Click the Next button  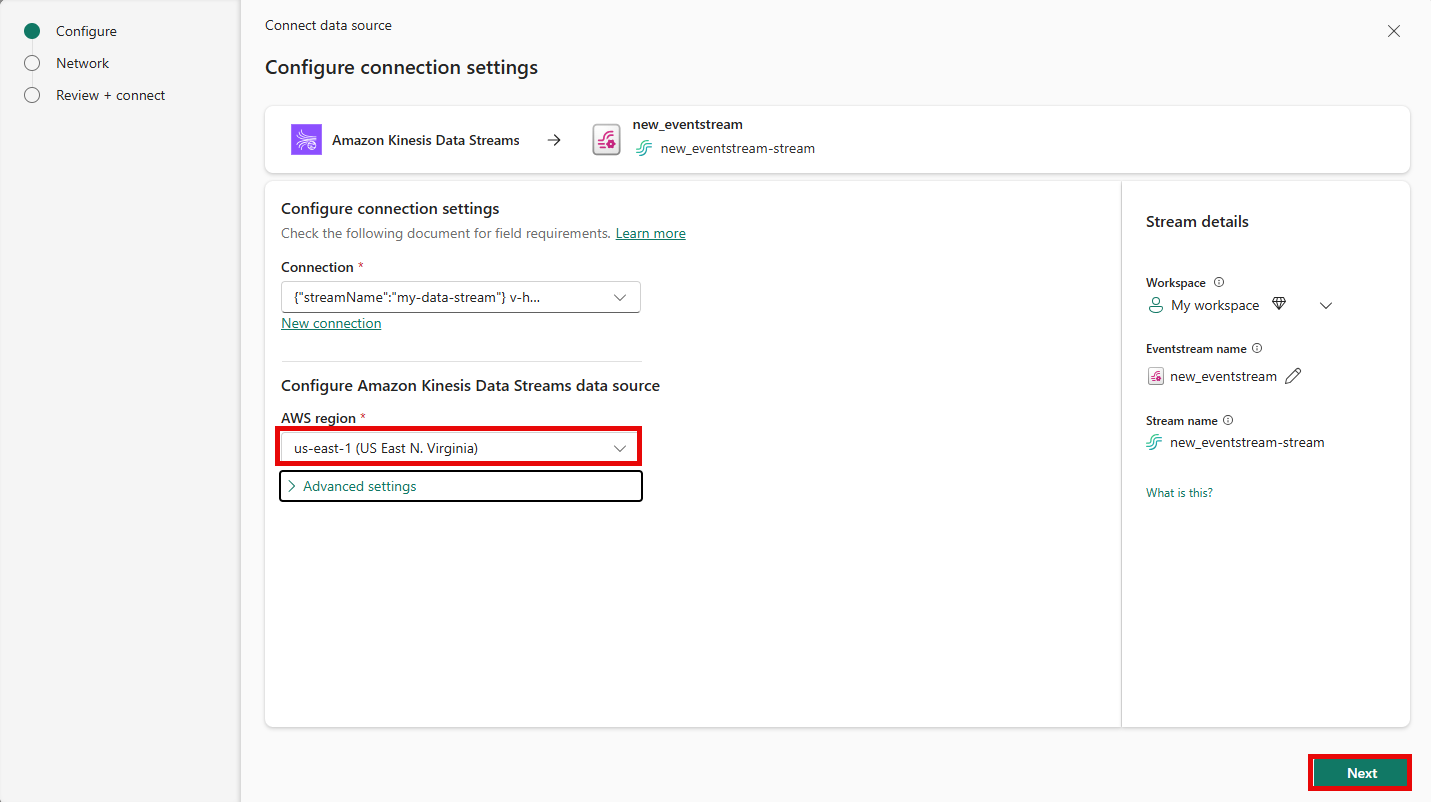[x=1361, y=773]
